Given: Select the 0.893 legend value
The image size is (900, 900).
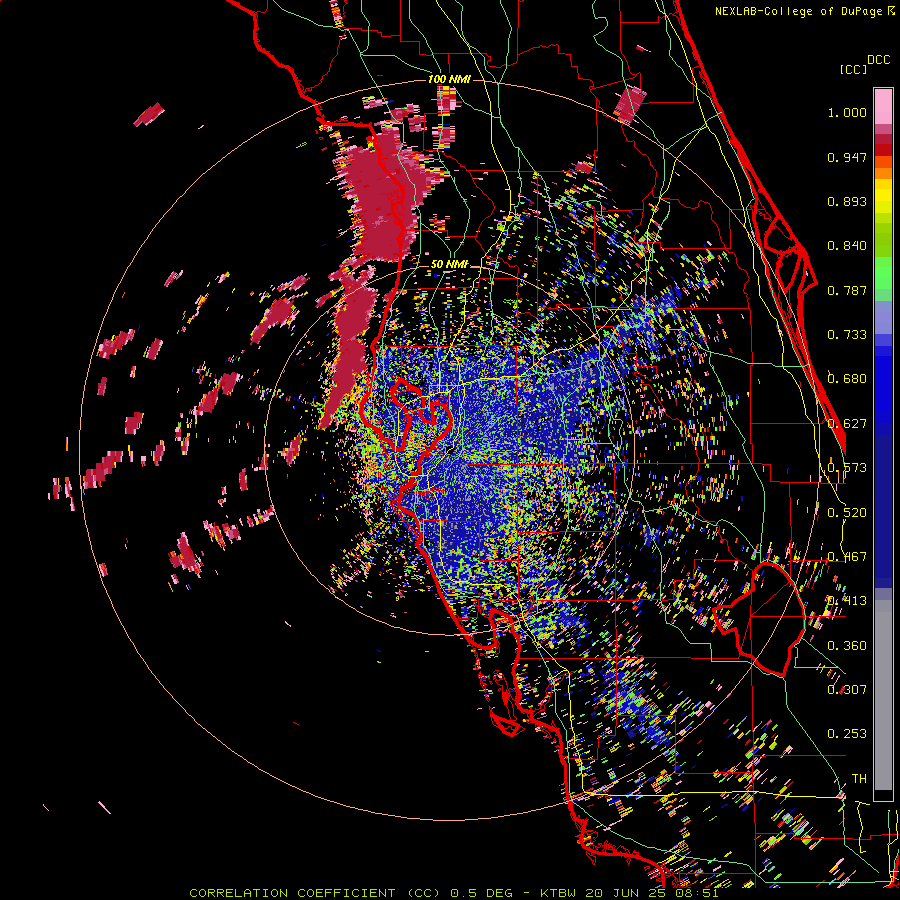Looking at the screenshot, I should click(x=847, y=201).
